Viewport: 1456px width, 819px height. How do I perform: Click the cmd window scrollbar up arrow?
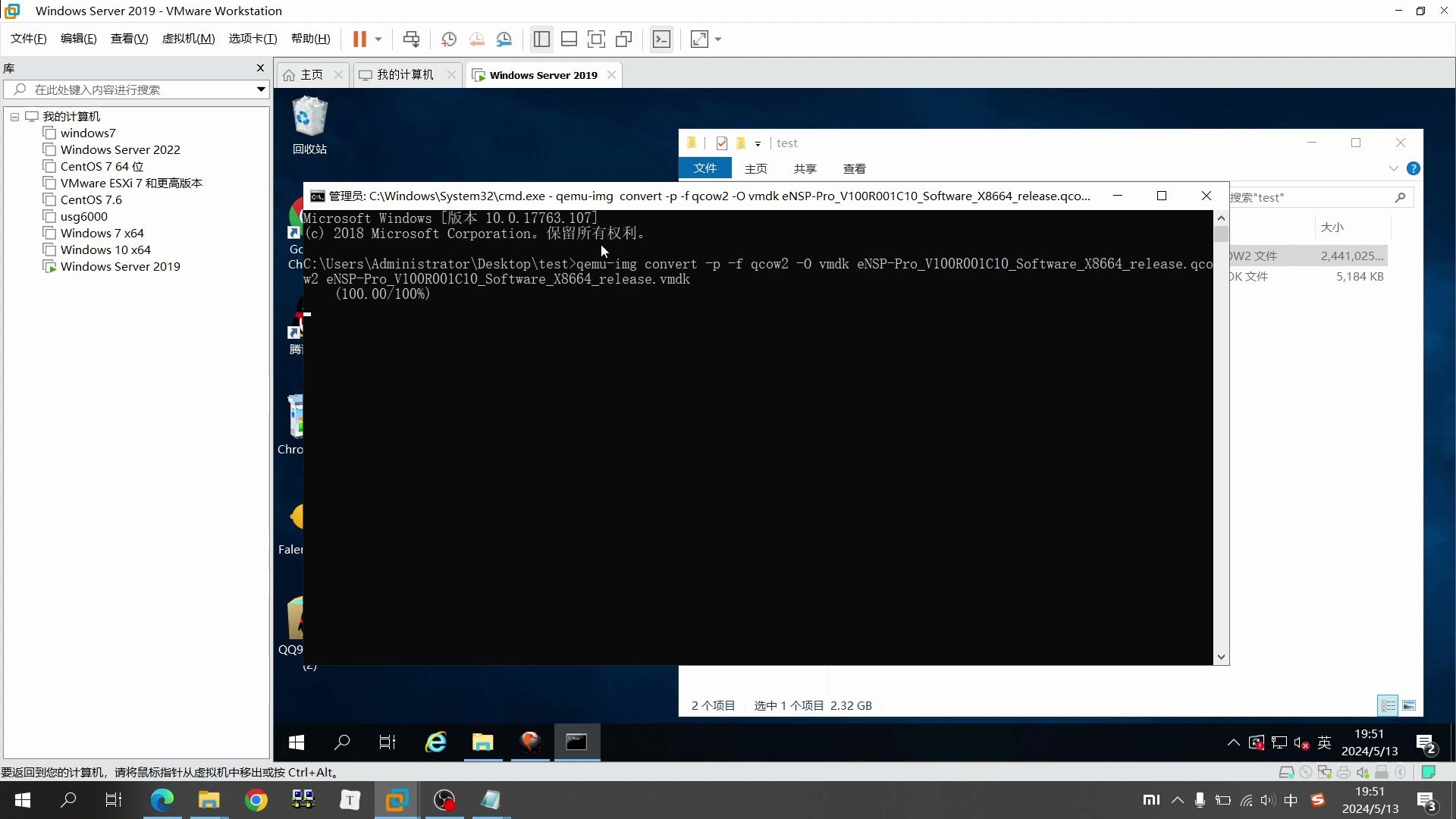tap(1221, 218)
